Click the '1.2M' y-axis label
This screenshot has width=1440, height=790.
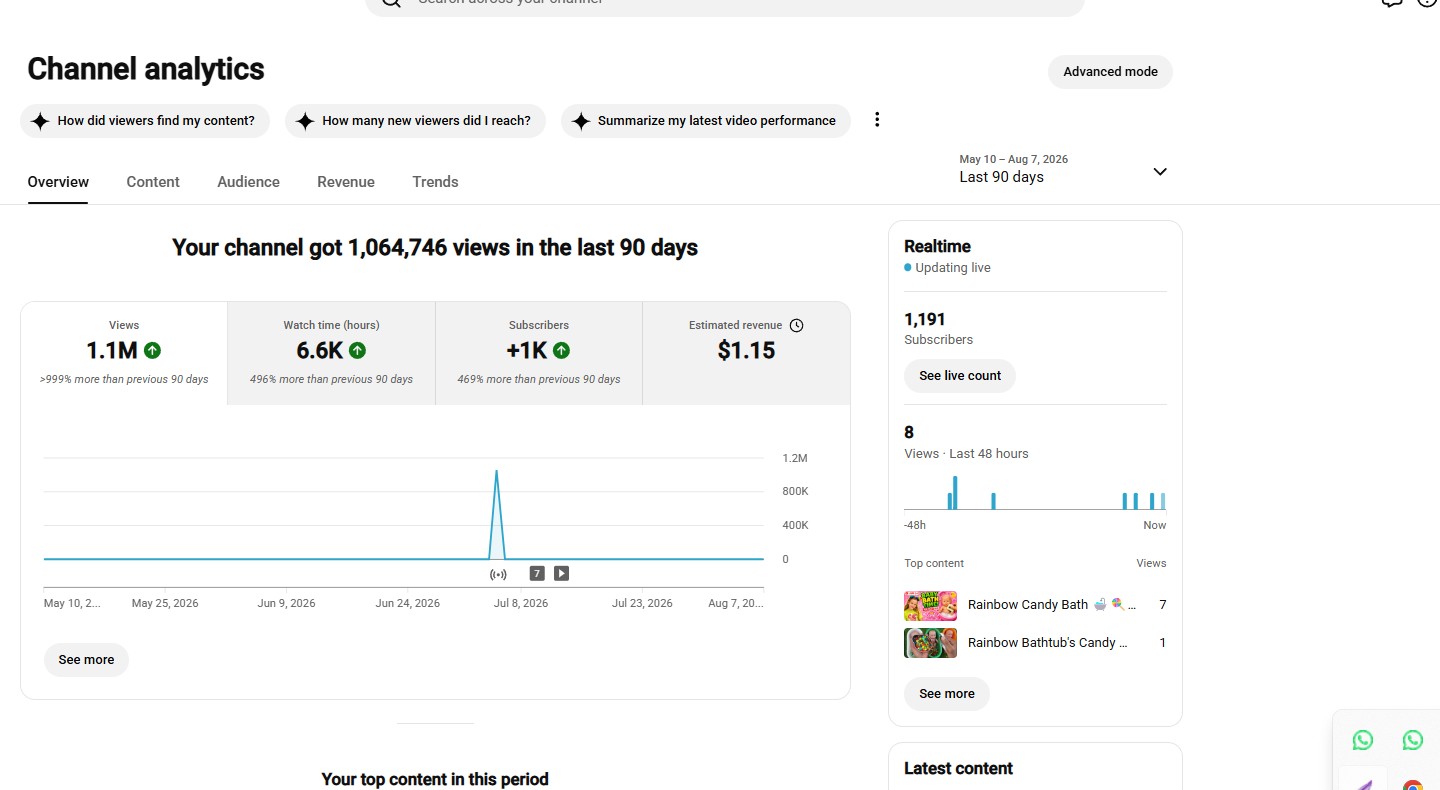click(x=795, y=459)
